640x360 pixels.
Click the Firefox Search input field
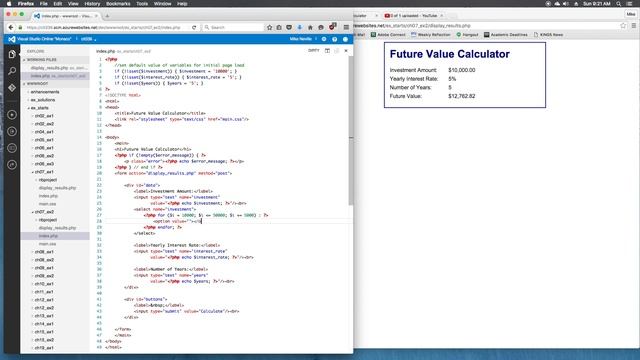(233, 27)
